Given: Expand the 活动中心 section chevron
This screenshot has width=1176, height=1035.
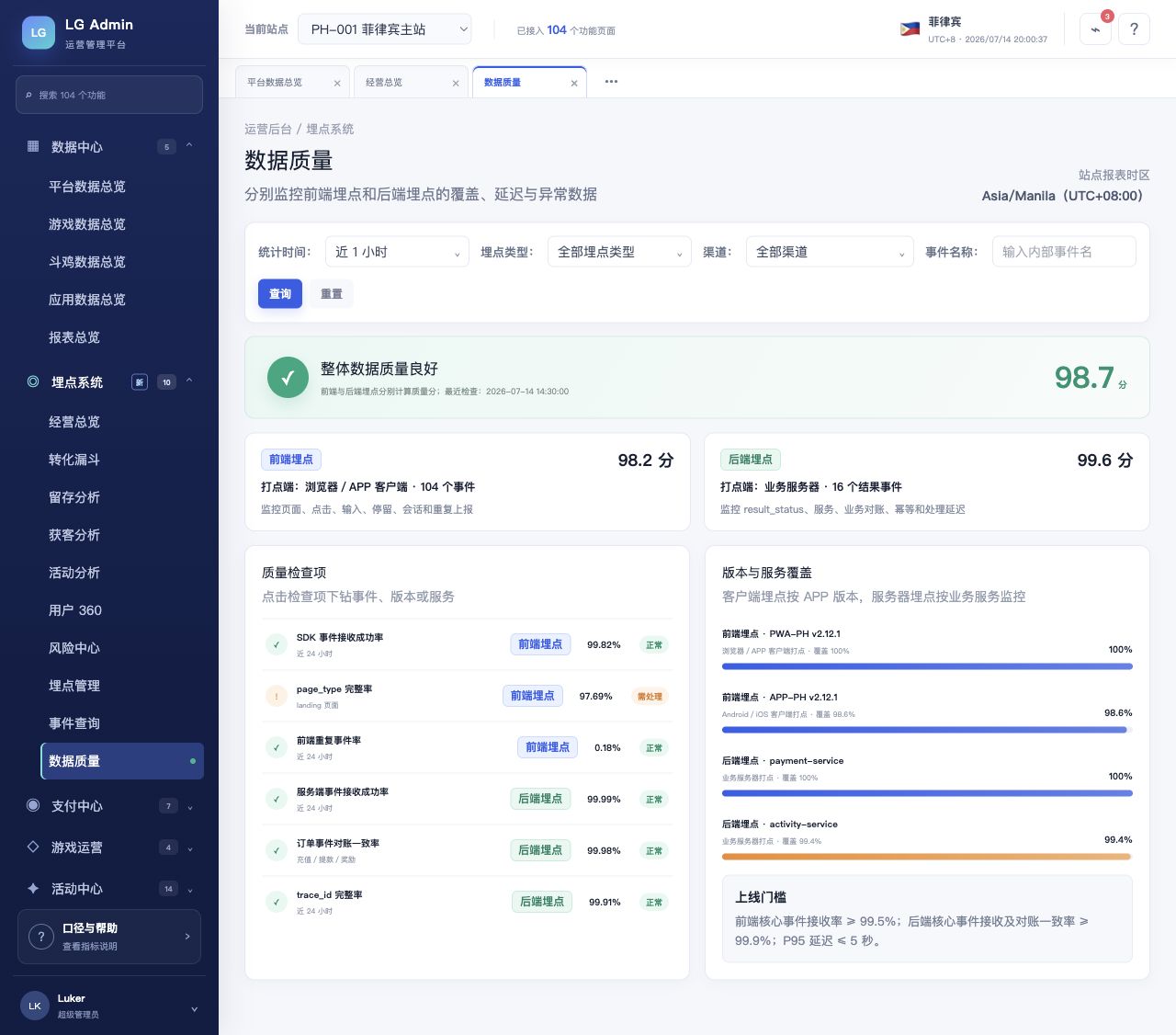Looking at the screenshot, I should pyautogui.click(x=190, y=890).
